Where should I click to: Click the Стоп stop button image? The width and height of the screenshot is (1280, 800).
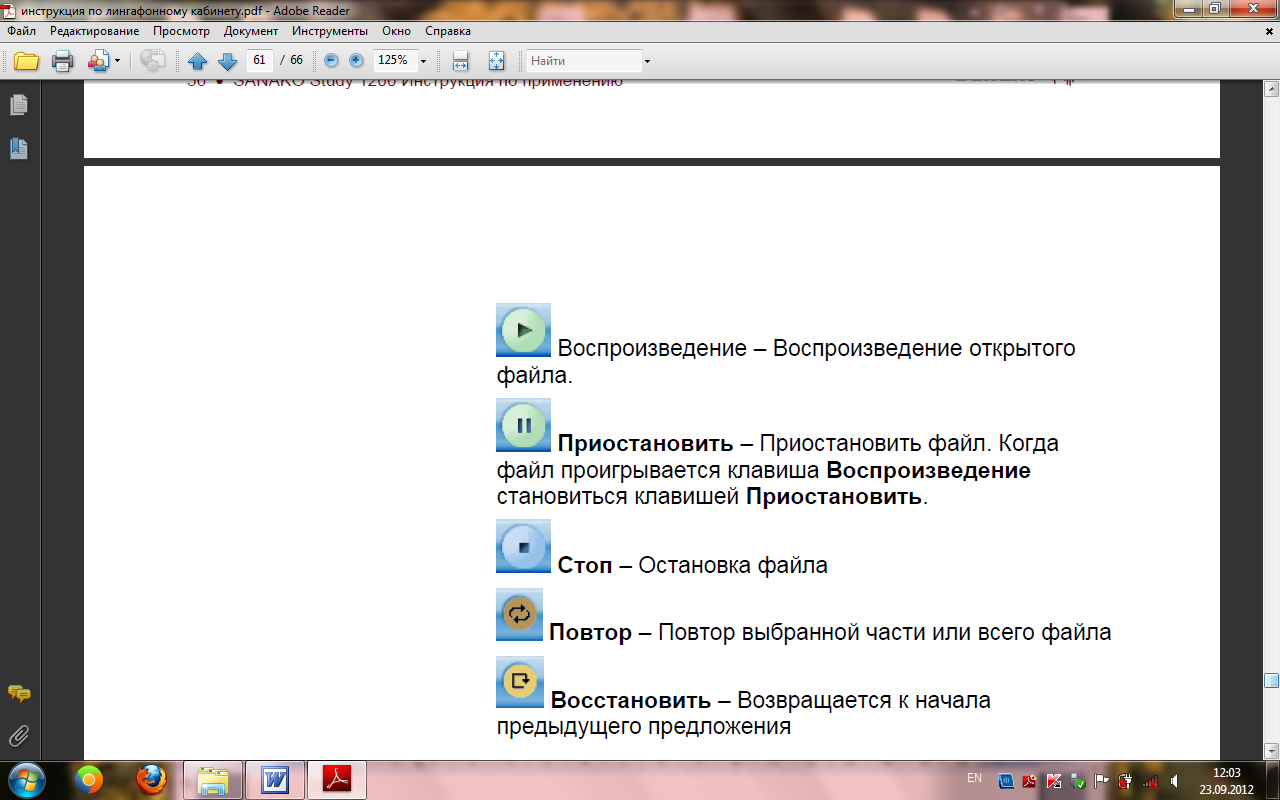pos(523,546)
